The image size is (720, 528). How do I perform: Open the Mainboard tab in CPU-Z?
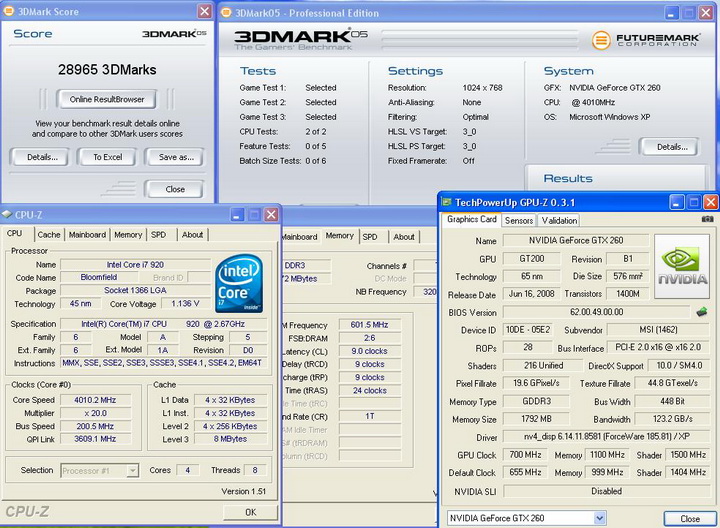click(87, 235)
